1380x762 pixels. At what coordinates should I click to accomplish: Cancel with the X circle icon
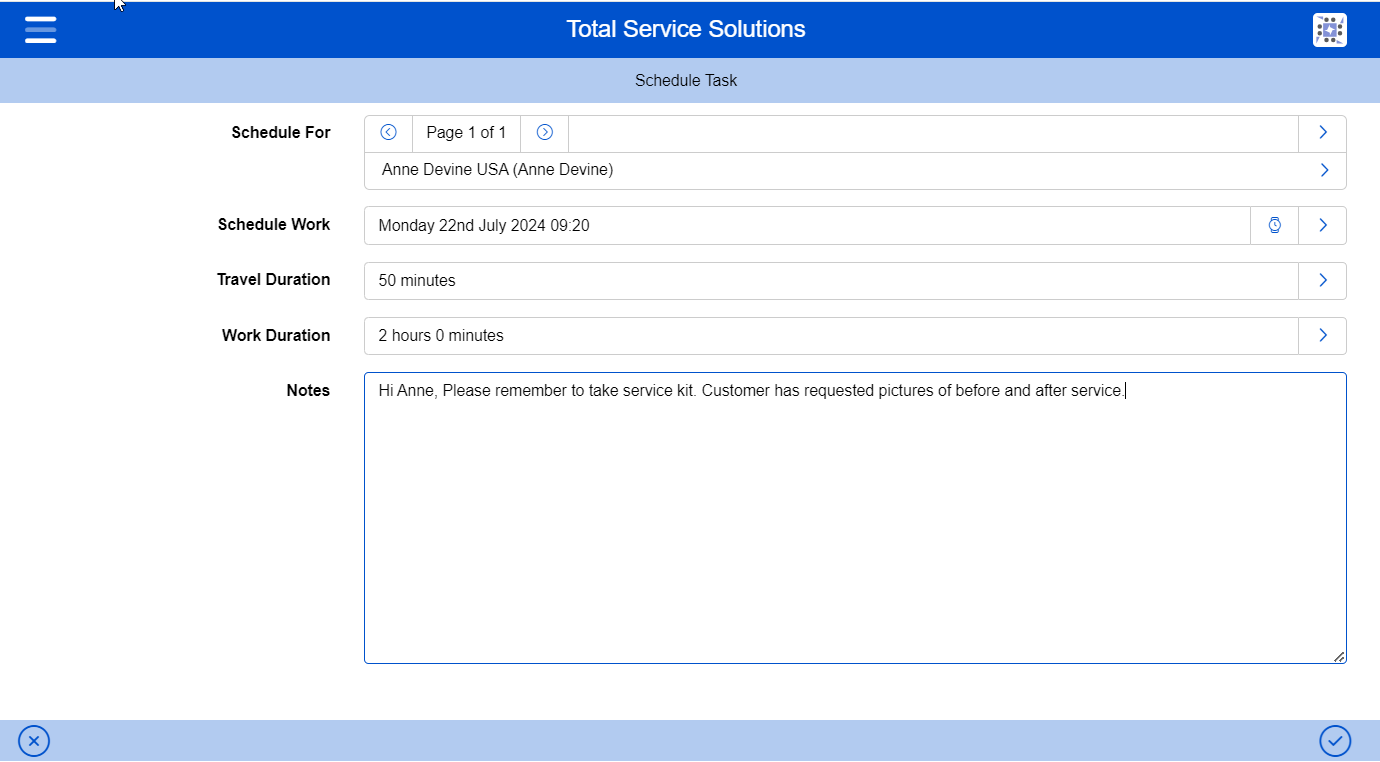tap(34, 741)
